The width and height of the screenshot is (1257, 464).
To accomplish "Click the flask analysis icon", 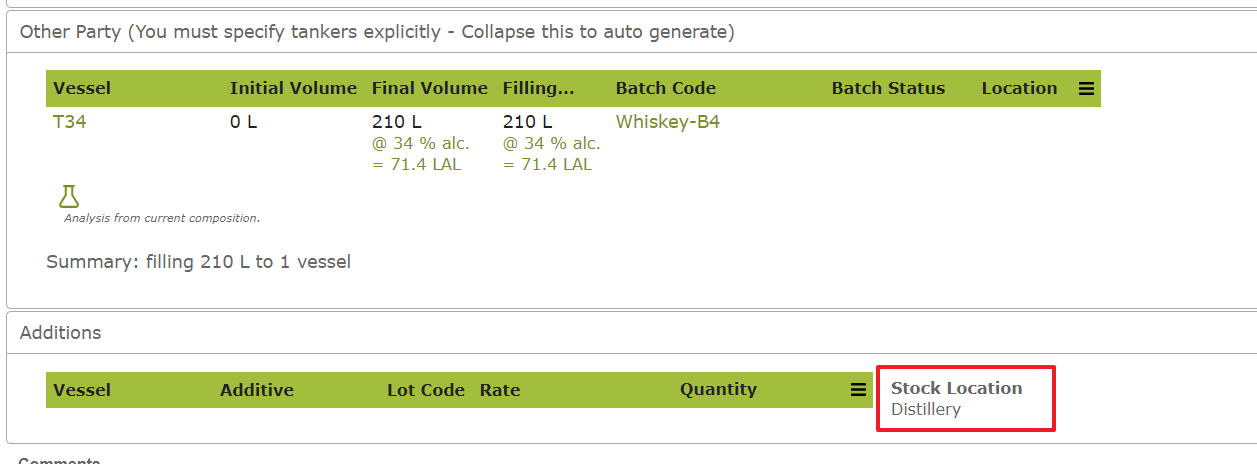I will pyautogui.click(x=69, y=196).
